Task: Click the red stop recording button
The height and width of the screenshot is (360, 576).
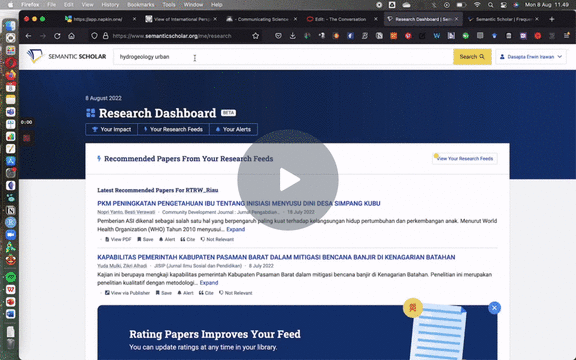Action: click(x=27, y=138)
